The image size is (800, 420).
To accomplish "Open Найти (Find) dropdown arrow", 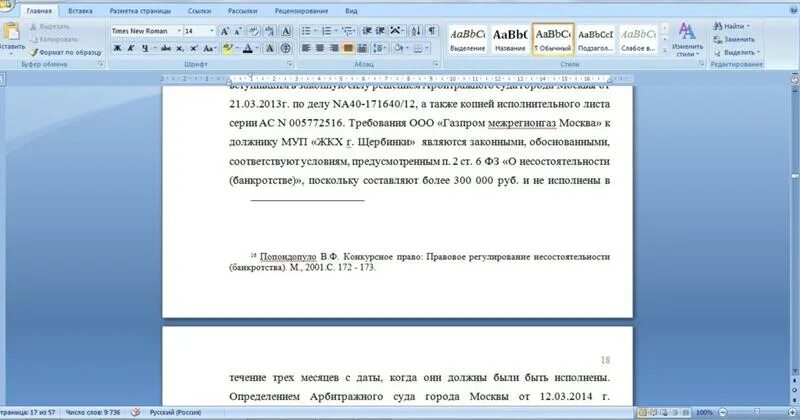I will click(x=748, y=26).
